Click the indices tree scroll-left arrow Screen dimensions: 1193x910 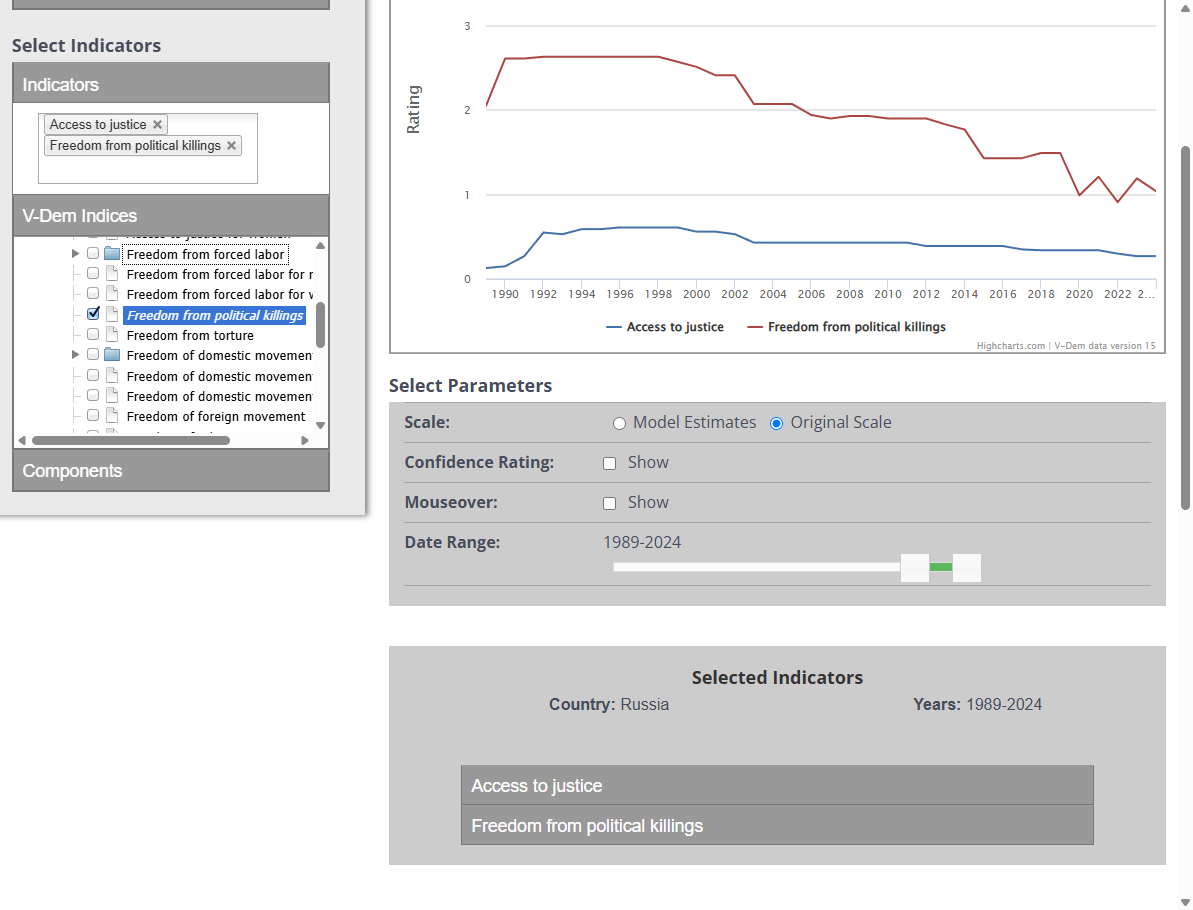(x=22, y=441)
